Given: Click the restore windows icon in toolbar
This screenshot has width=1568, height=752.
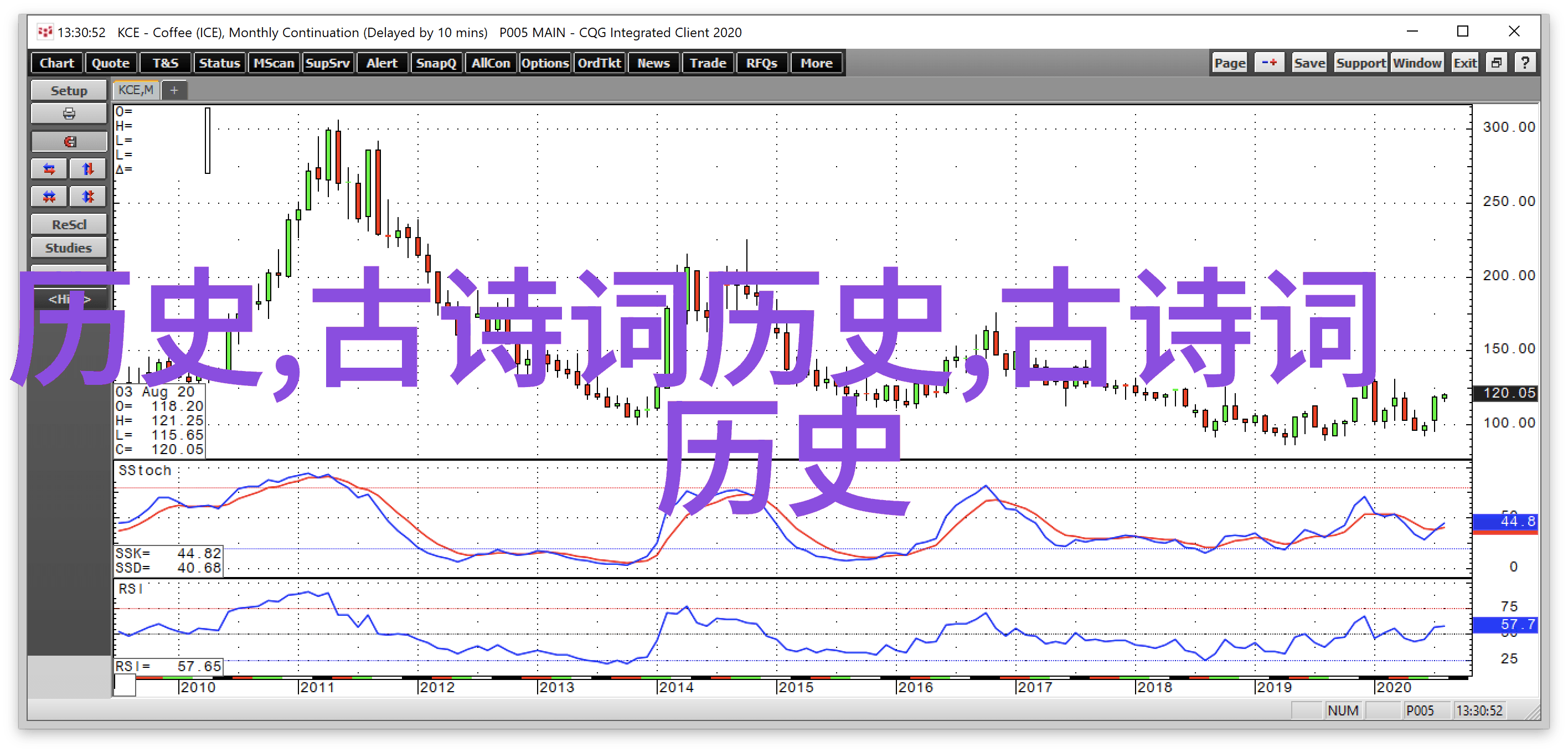Looking at the screenshot, I should point(1496,63).
